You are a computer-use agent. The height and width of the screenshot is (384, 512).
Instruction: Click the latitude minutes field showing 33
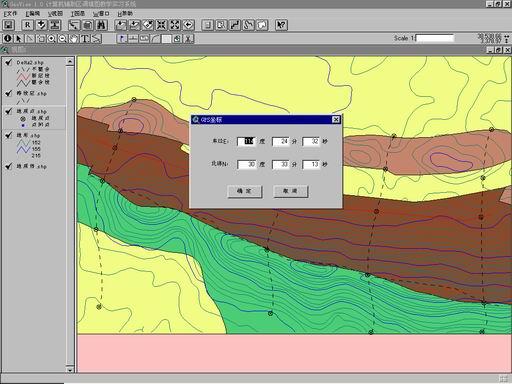281,164
